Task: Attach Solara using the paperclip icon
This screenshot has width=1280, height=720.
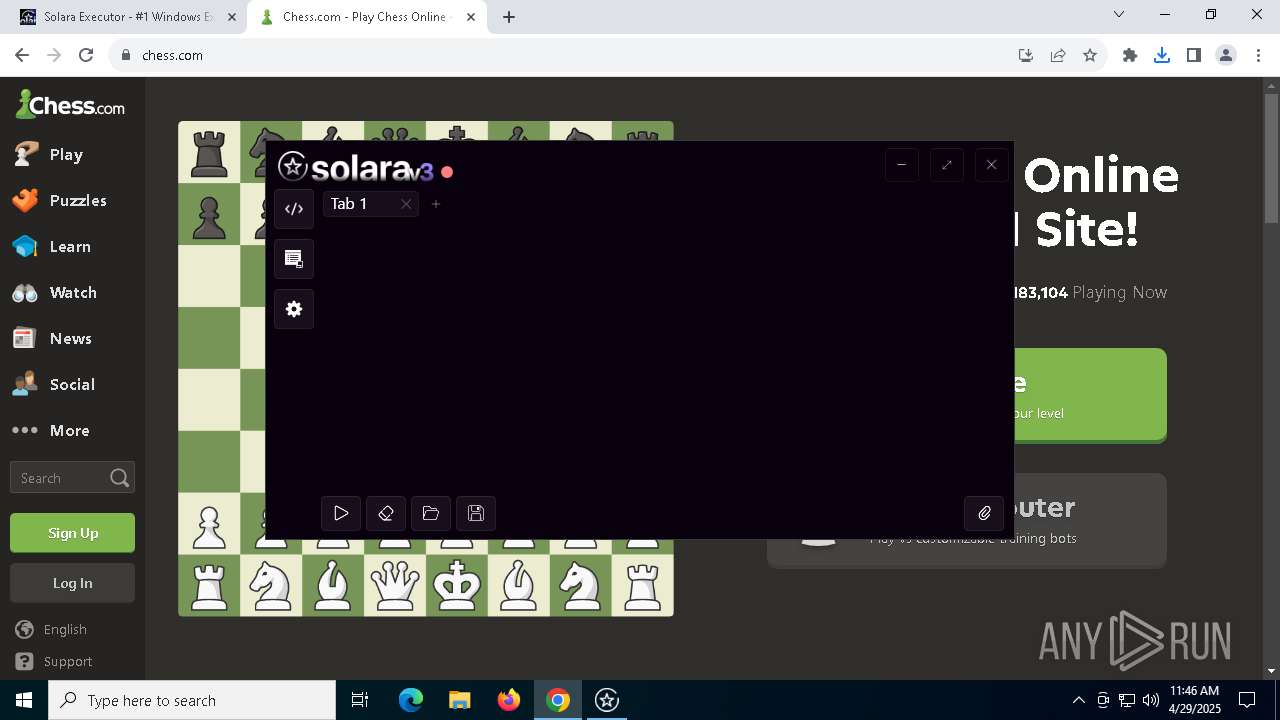Action: pyautogui.click(x=984, y=513)
